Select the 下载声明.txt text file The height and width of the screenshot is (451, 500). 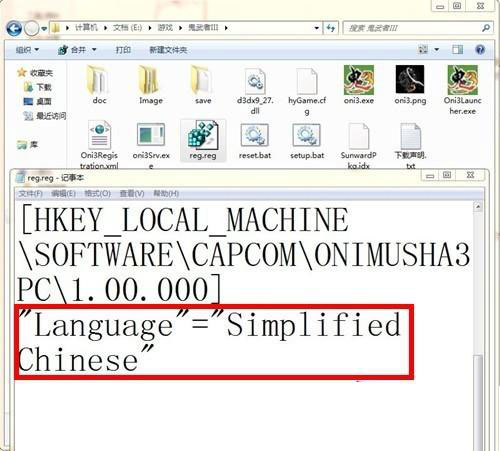pyautogui.click(x=410, y=145)
